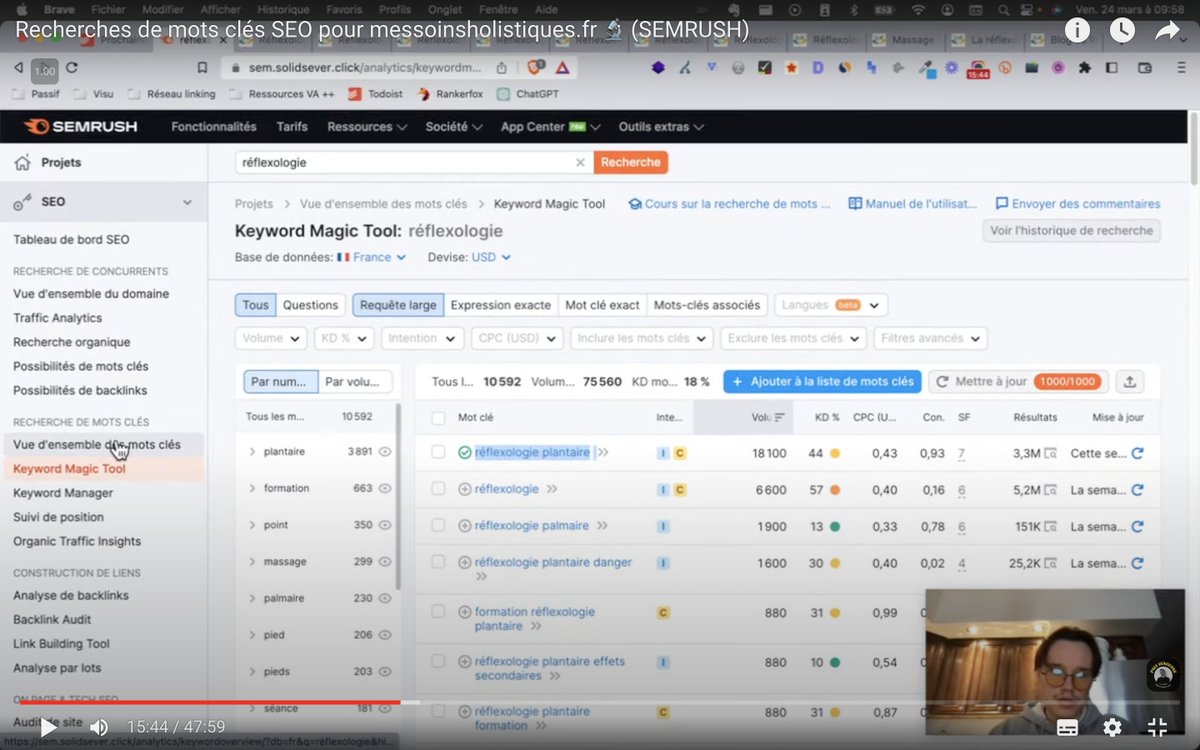Open the réflexologie palmaire keyword link
The width and height of the screenshot is (1200, 750).
[x=532, y=526]
